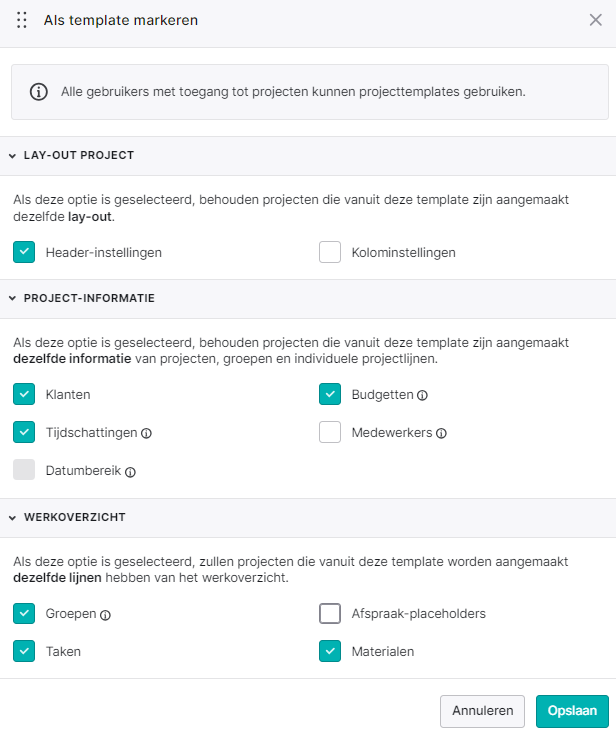Collapse the PROJECT-INFORMATIE section

point(13,298)
